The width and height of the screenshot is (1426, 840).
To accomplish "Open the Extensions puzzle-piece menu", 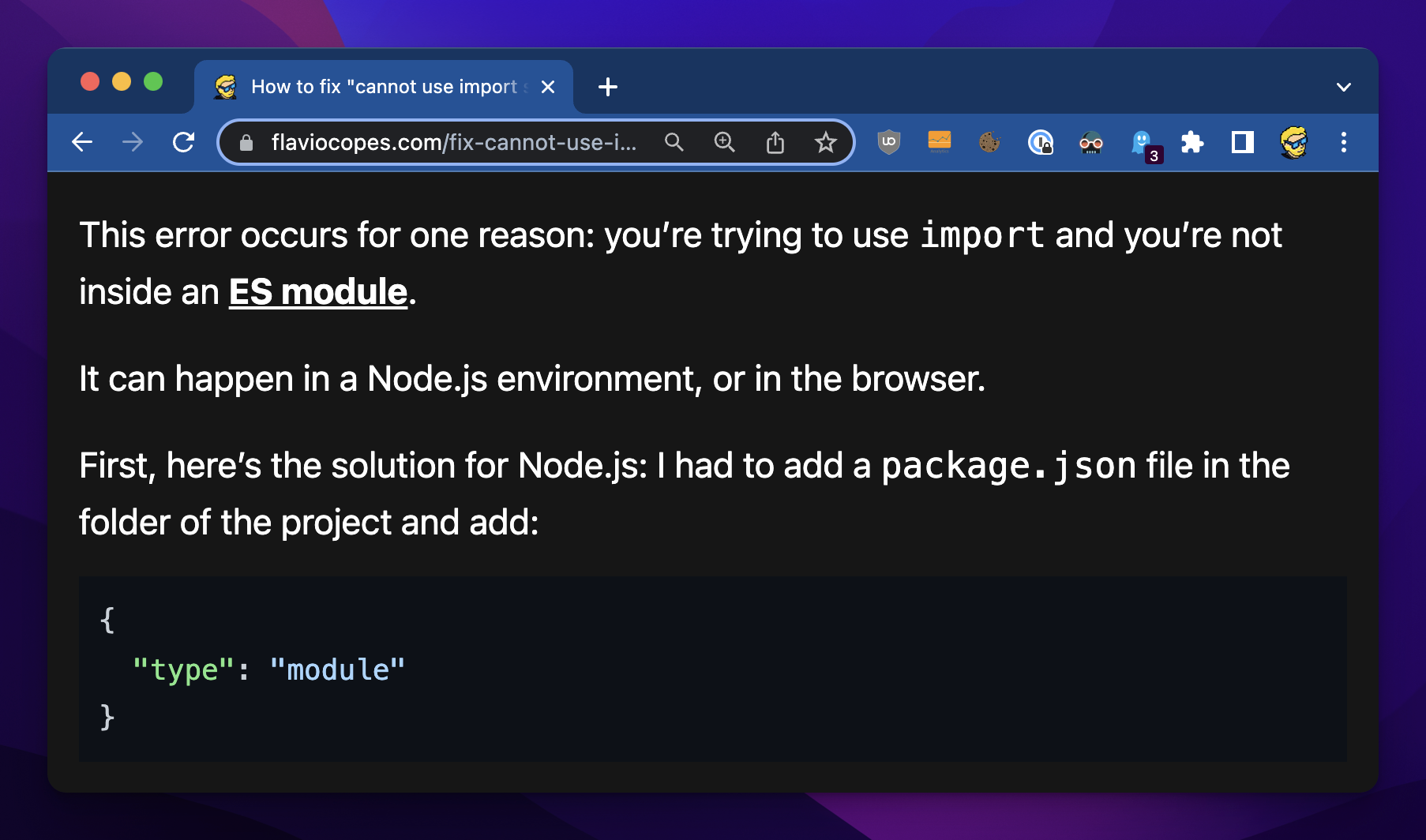I will click(x=1191, y=142).
